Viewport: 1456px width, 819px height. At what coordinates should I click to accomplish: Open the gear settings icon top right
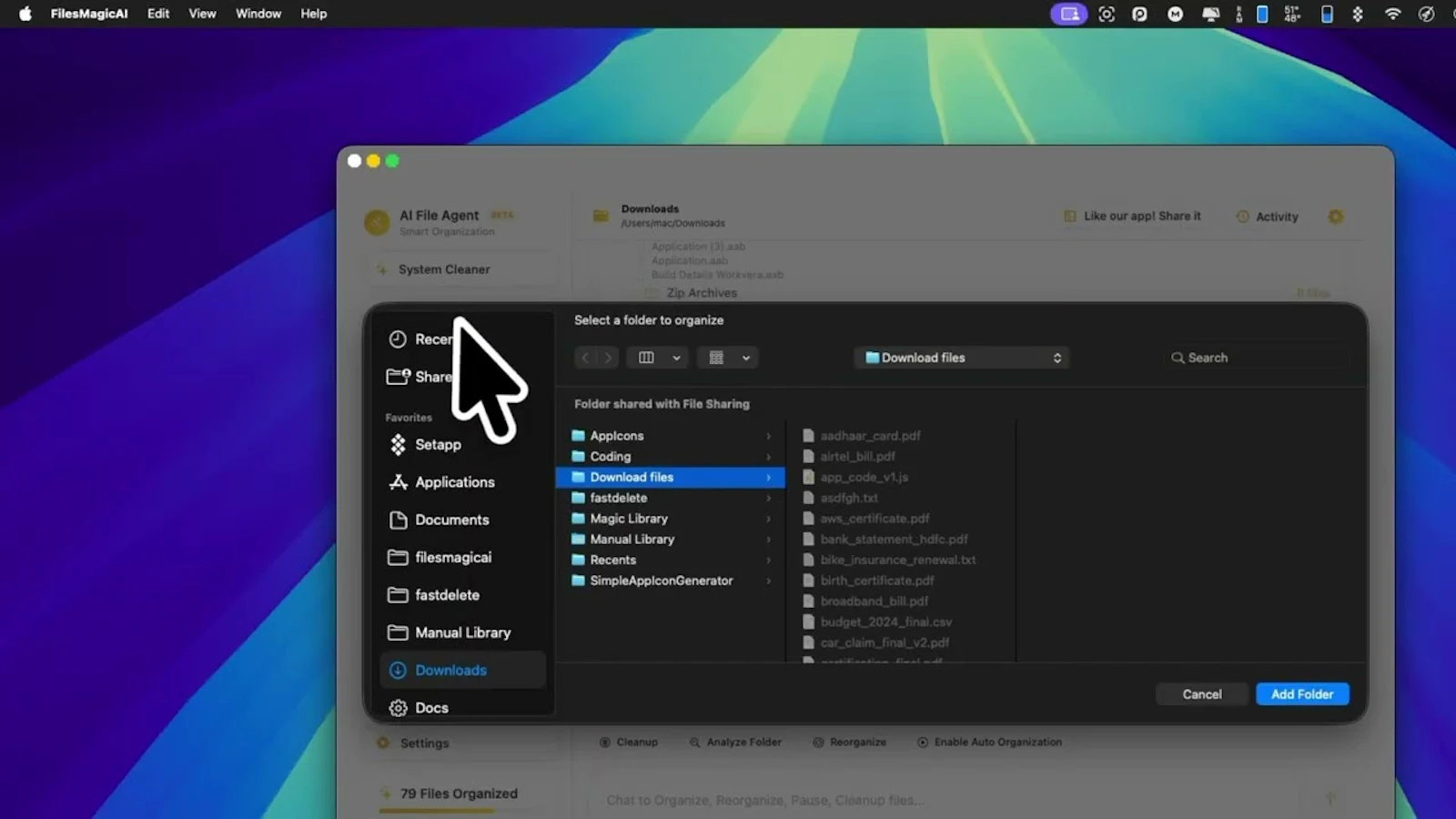(x=1336, y=217)
